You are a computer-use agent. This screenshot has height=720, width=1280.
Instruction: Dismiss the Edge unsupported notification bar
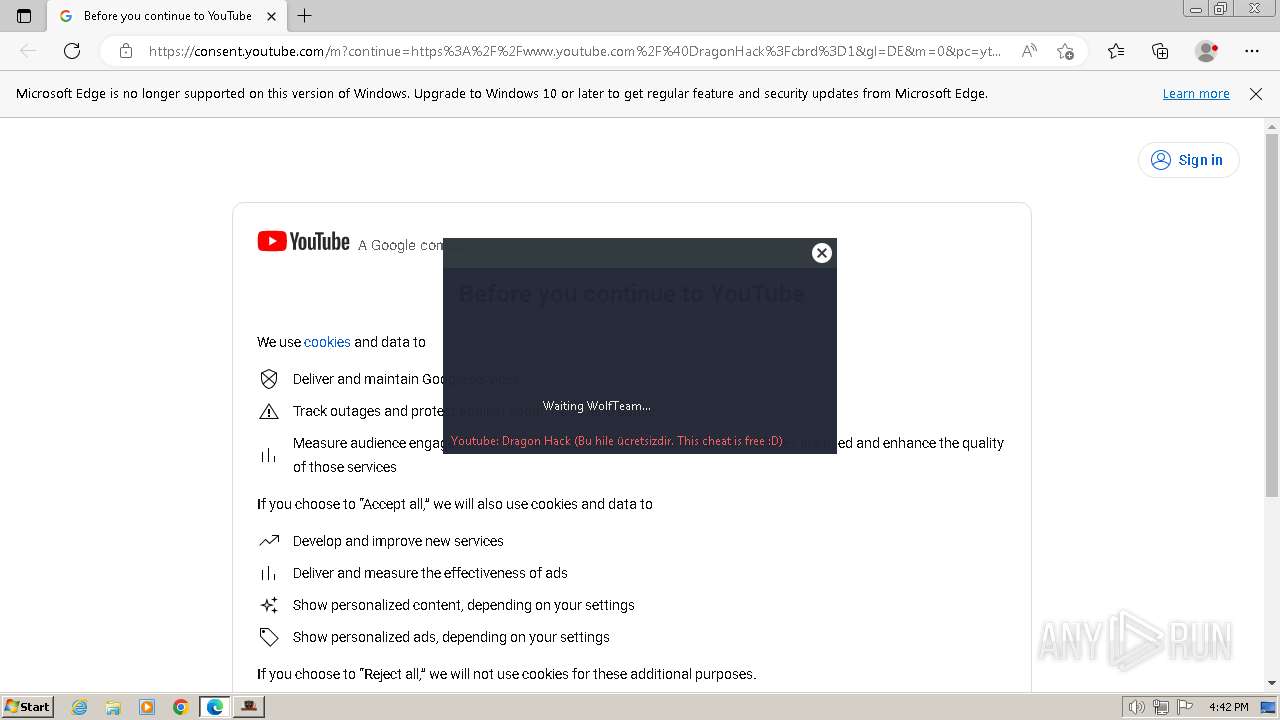click(1256, 94)
